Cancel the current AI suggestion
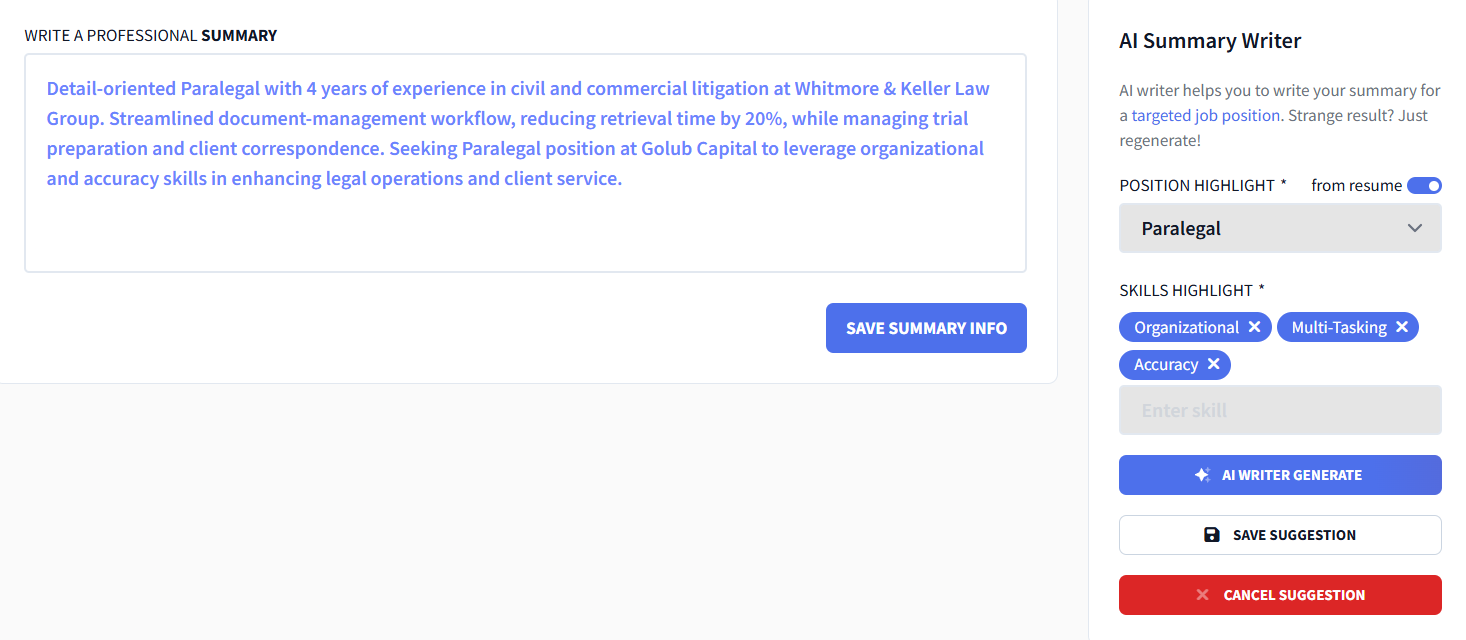This screenshot has height=640, width=1466. pyautogui.click(x=1280, y=595)
